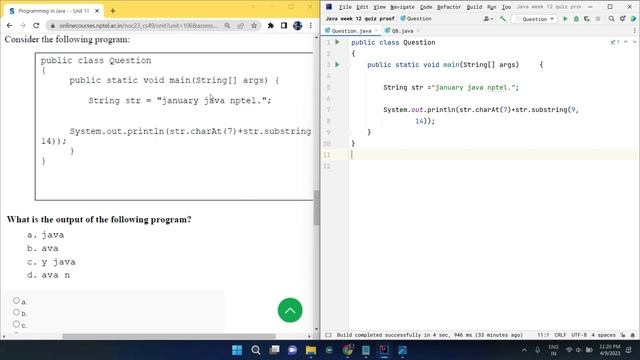Click IntelliJ IDEA icon in taskbar

(x=384, y=350)
